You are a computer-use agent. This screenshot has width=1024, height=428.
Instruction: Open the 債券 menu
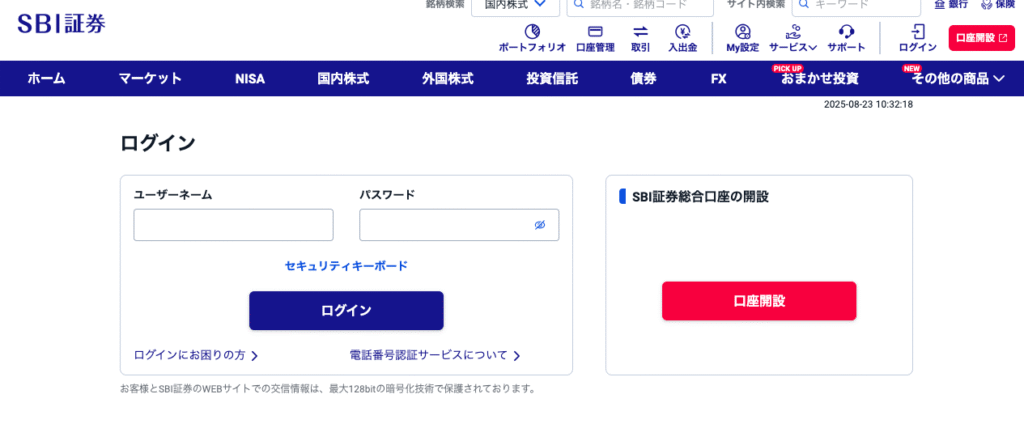click(644, 79)
